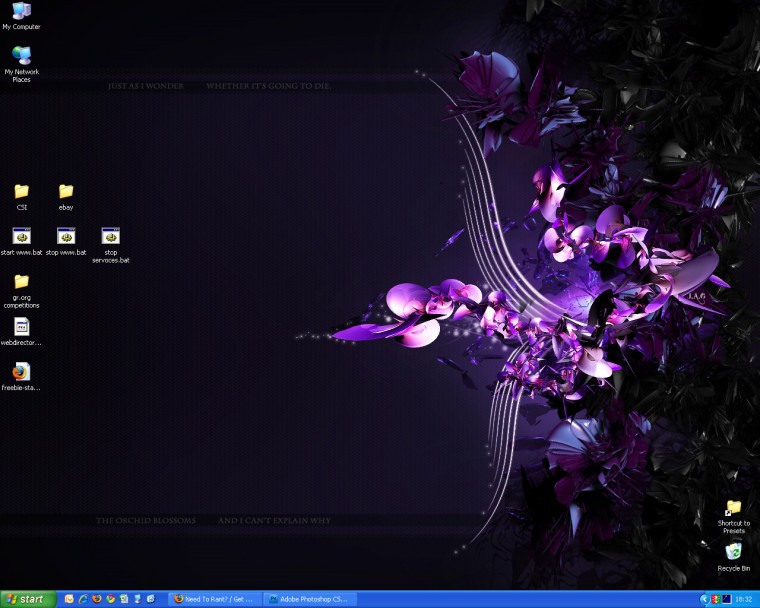Click the first orange Quick Launch icon
760x608 pixels.
(69, 599)
